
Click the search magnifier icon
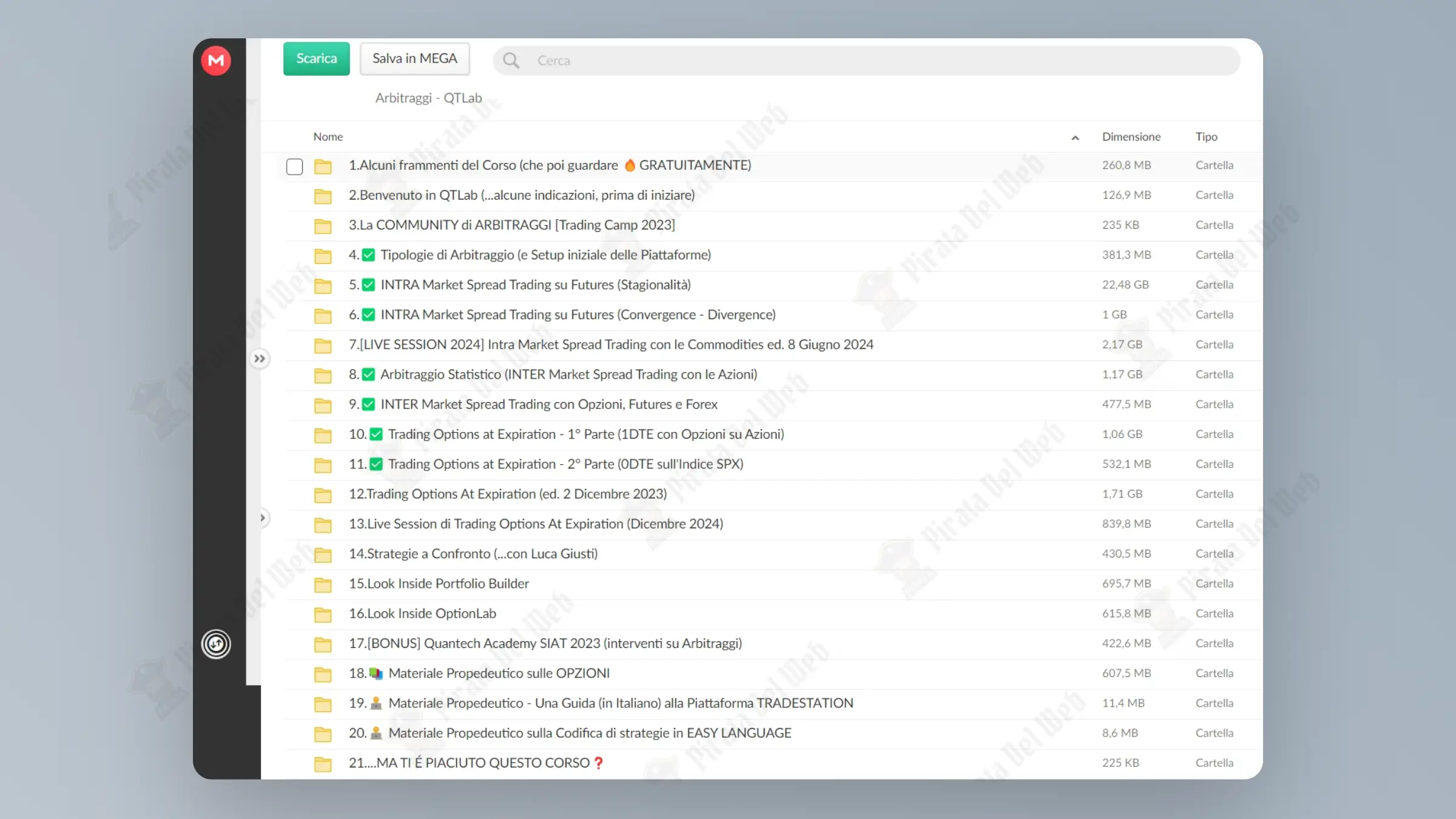tap(511, 61)
